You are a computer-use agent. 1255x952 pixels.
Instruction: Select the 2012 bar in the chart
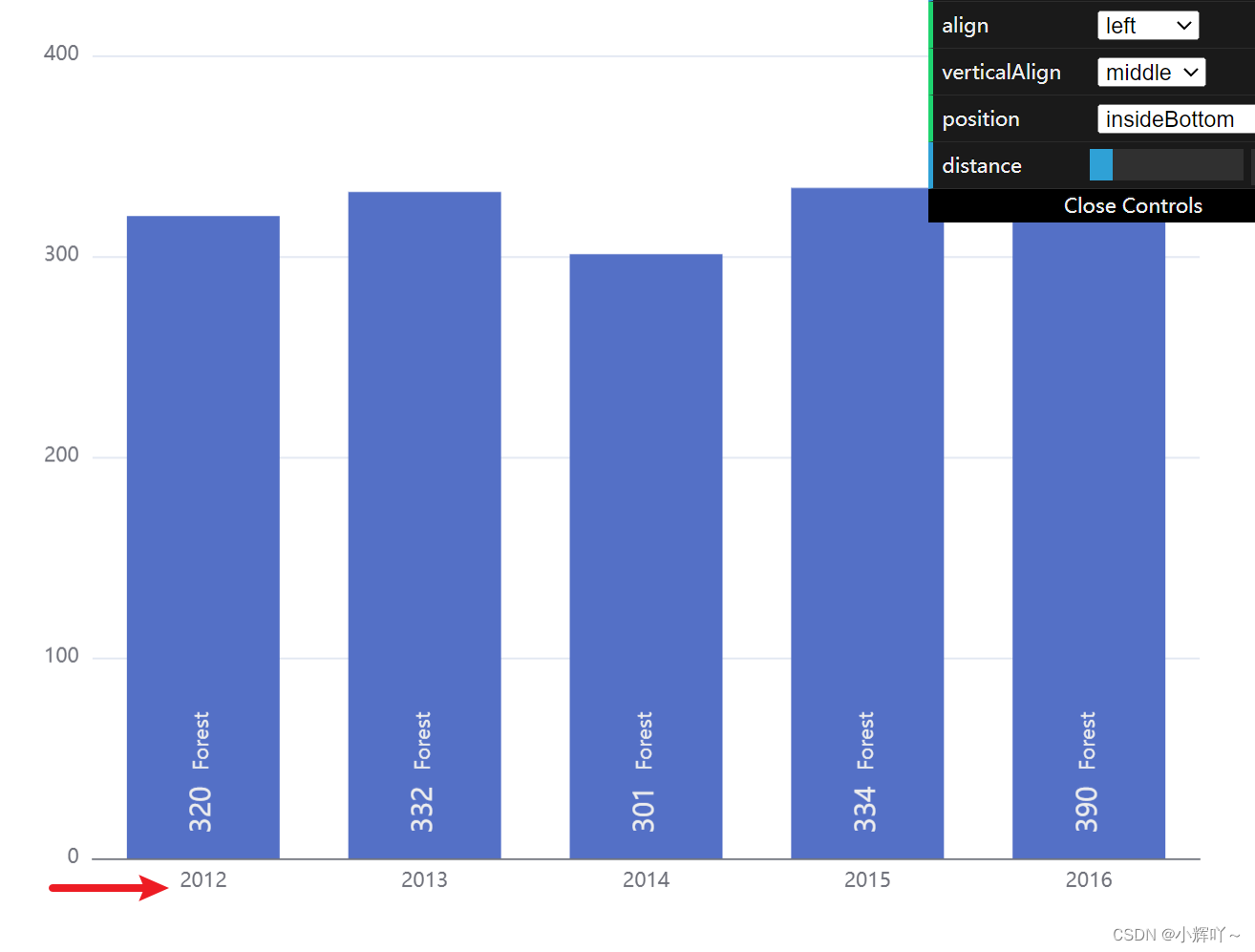(203, 538)
